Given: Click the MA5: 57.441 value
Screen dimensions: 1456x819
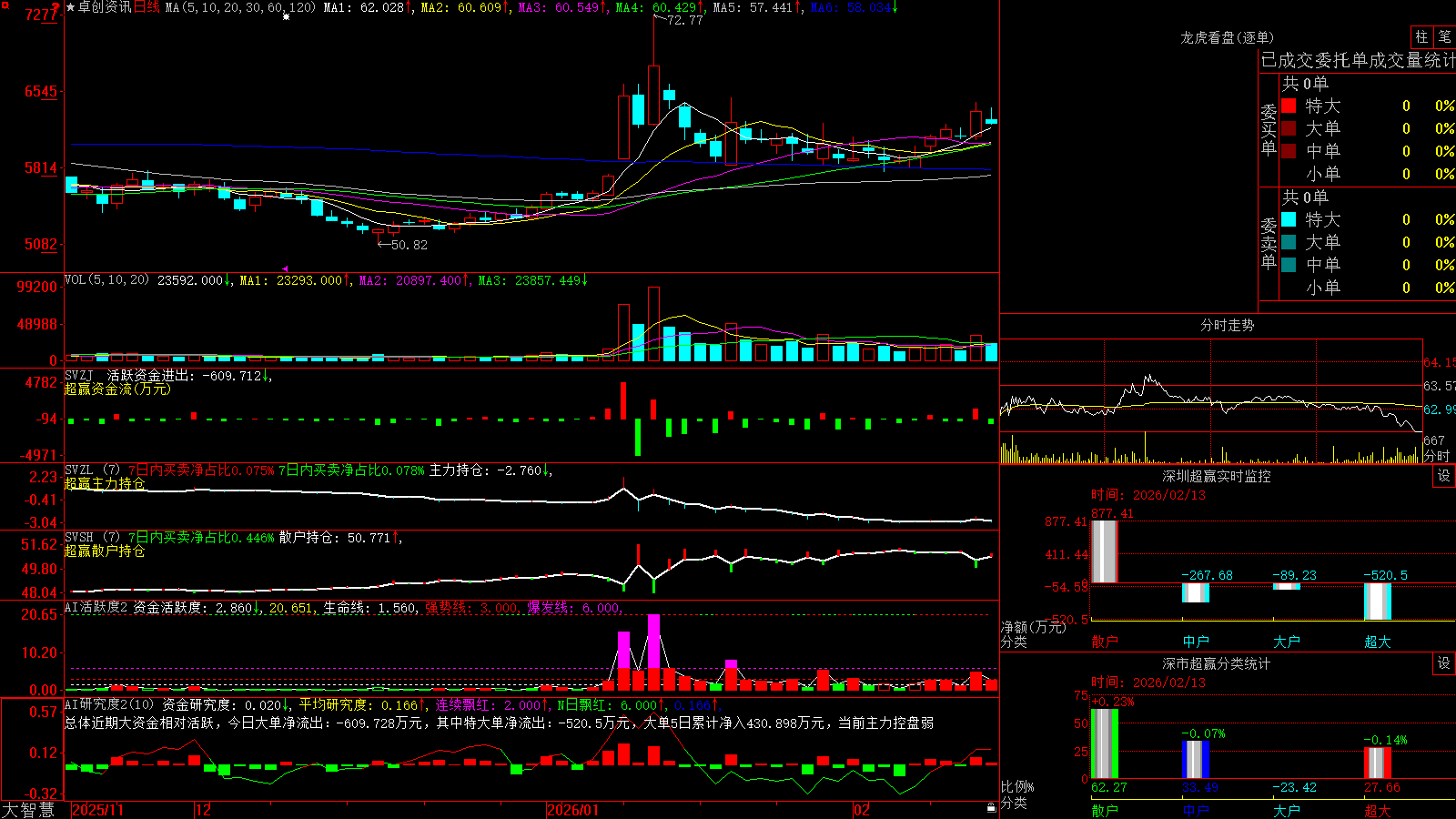Looking at the screenshot, I should [755, 7].
